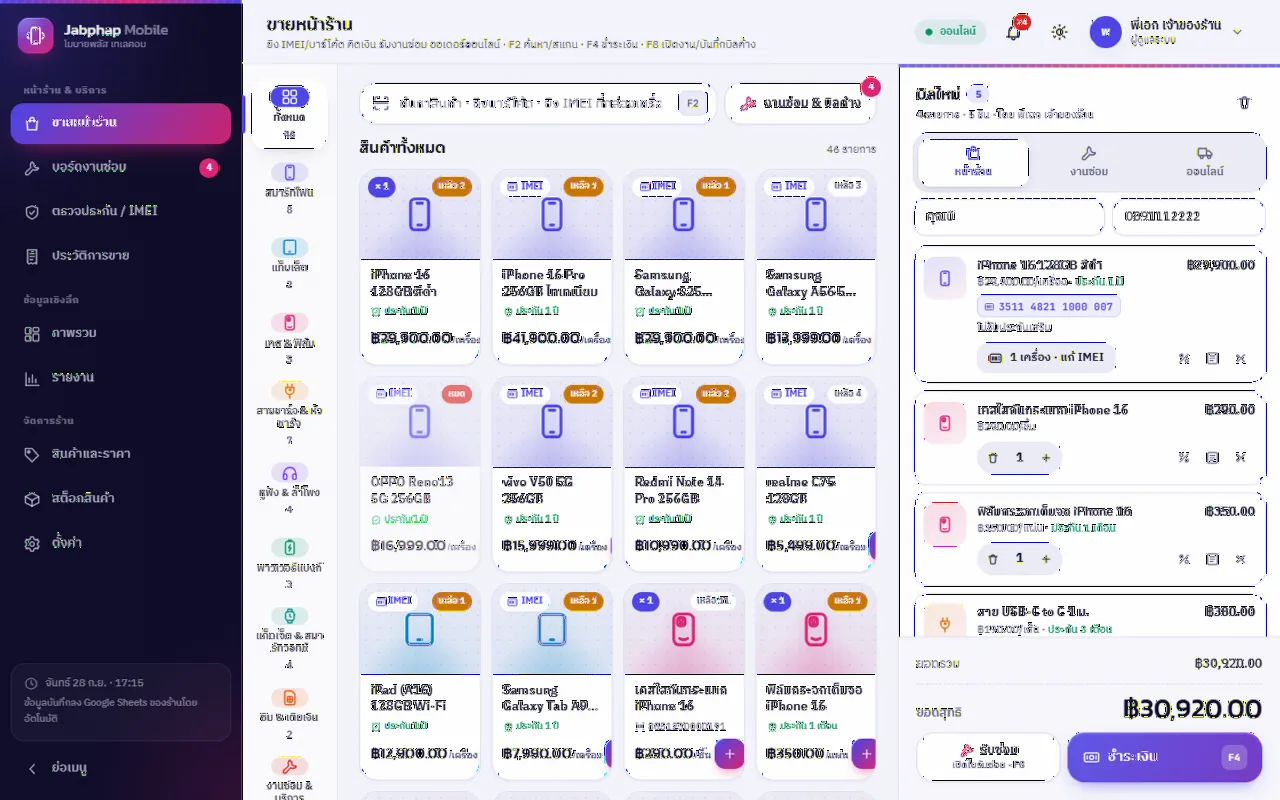1280x800 pixels.
Task: Add a note to the ฿350 film line
Action: tap(1212, 559)
